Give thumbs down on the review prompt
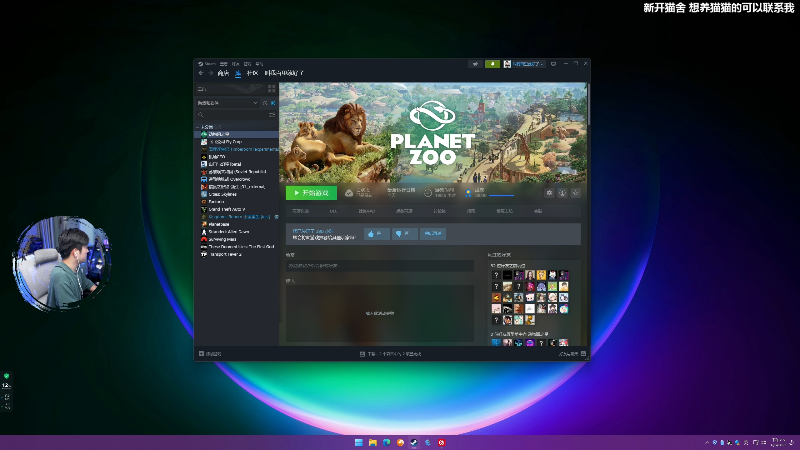Viewport: 800px width, 450px height. [x=405, y=234]
